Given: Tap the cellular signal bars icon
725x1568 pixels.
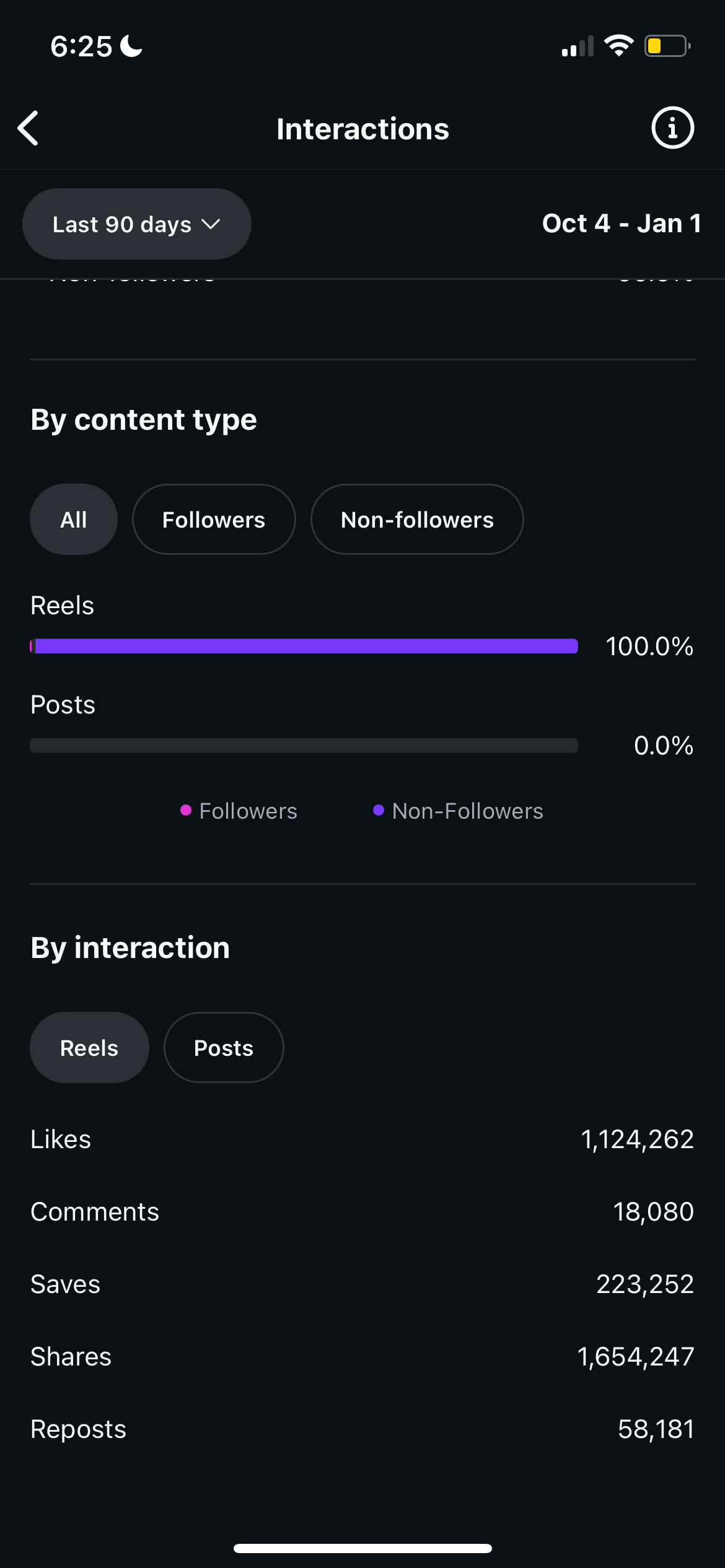Looking at the screenshot, I should [x=577, y=46].
